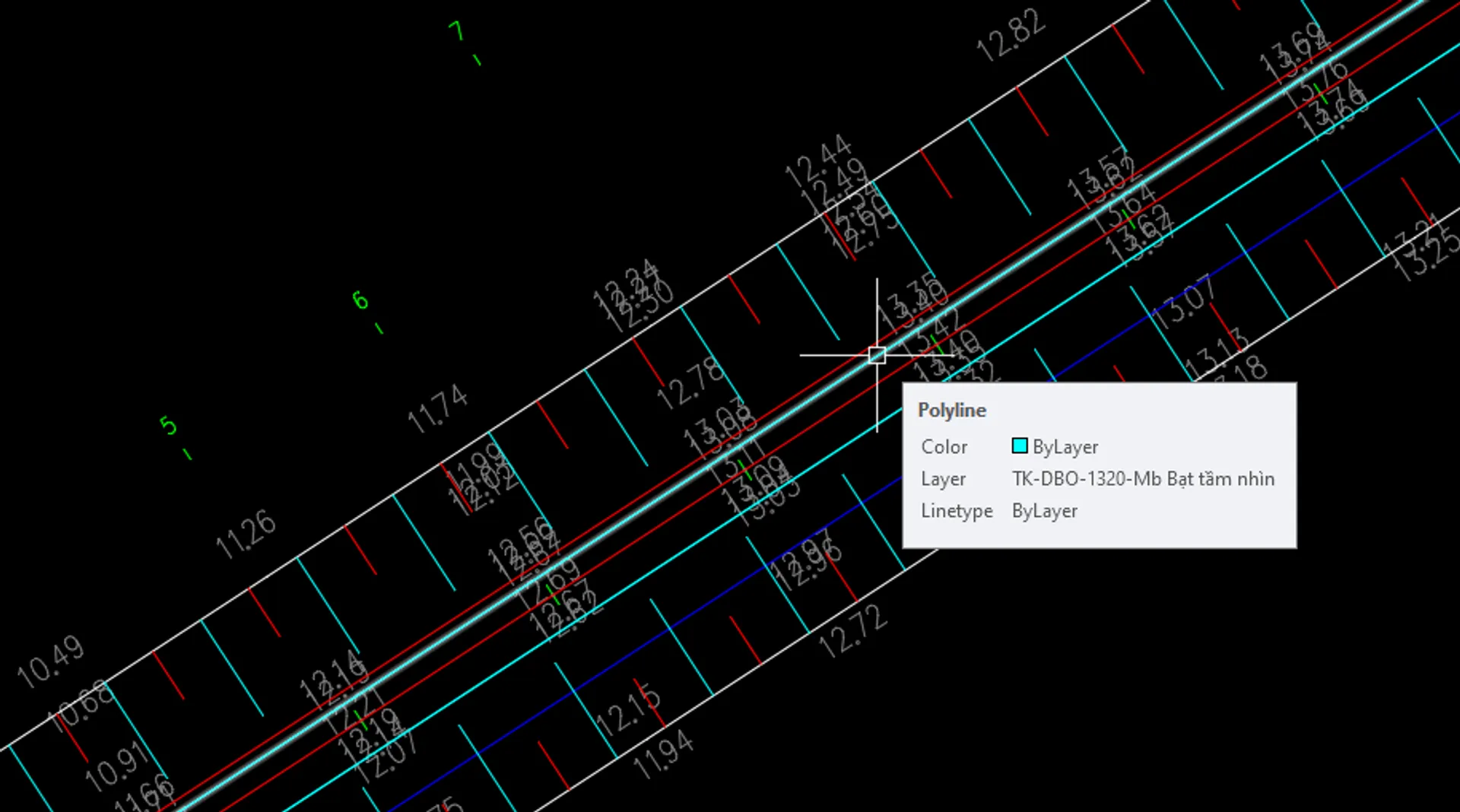Click the cyan color swatch in the tooltip

coord(1020,446)
